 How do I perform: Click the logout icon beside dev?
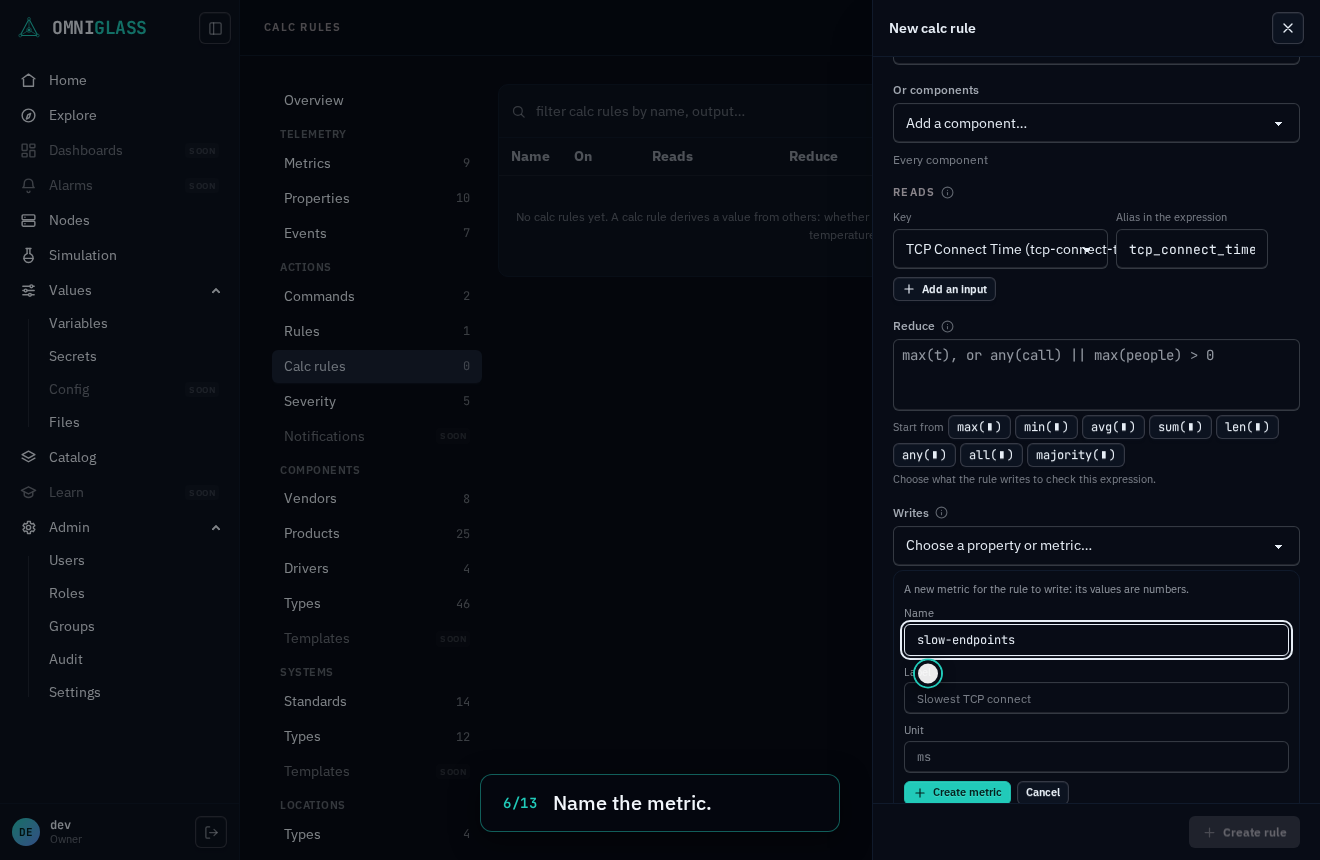211,832
